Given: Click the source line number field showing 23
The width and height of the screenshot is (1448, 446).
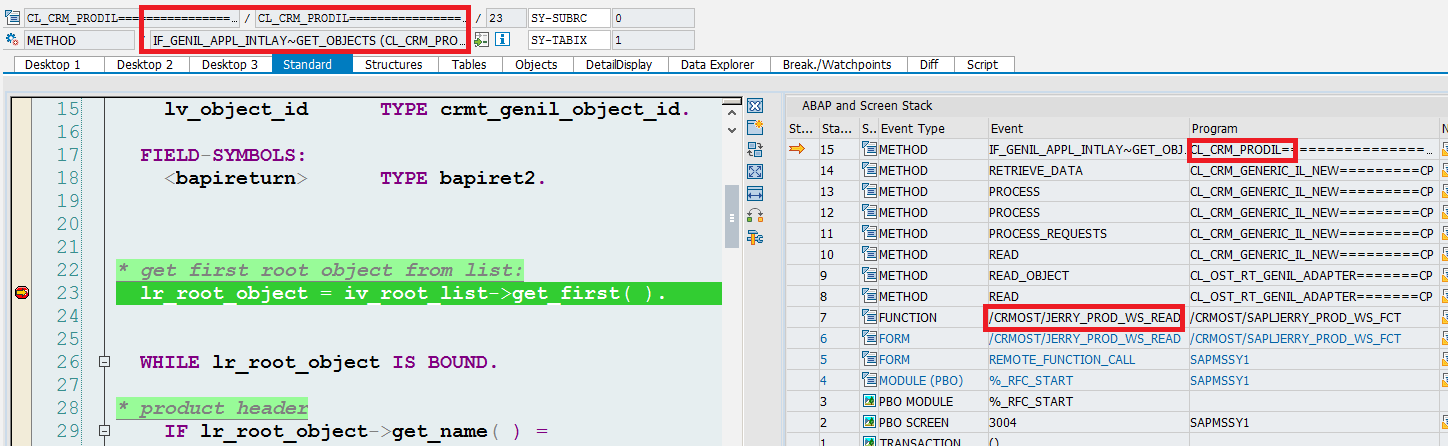Looking at the screenshot, I should (506, 18).
